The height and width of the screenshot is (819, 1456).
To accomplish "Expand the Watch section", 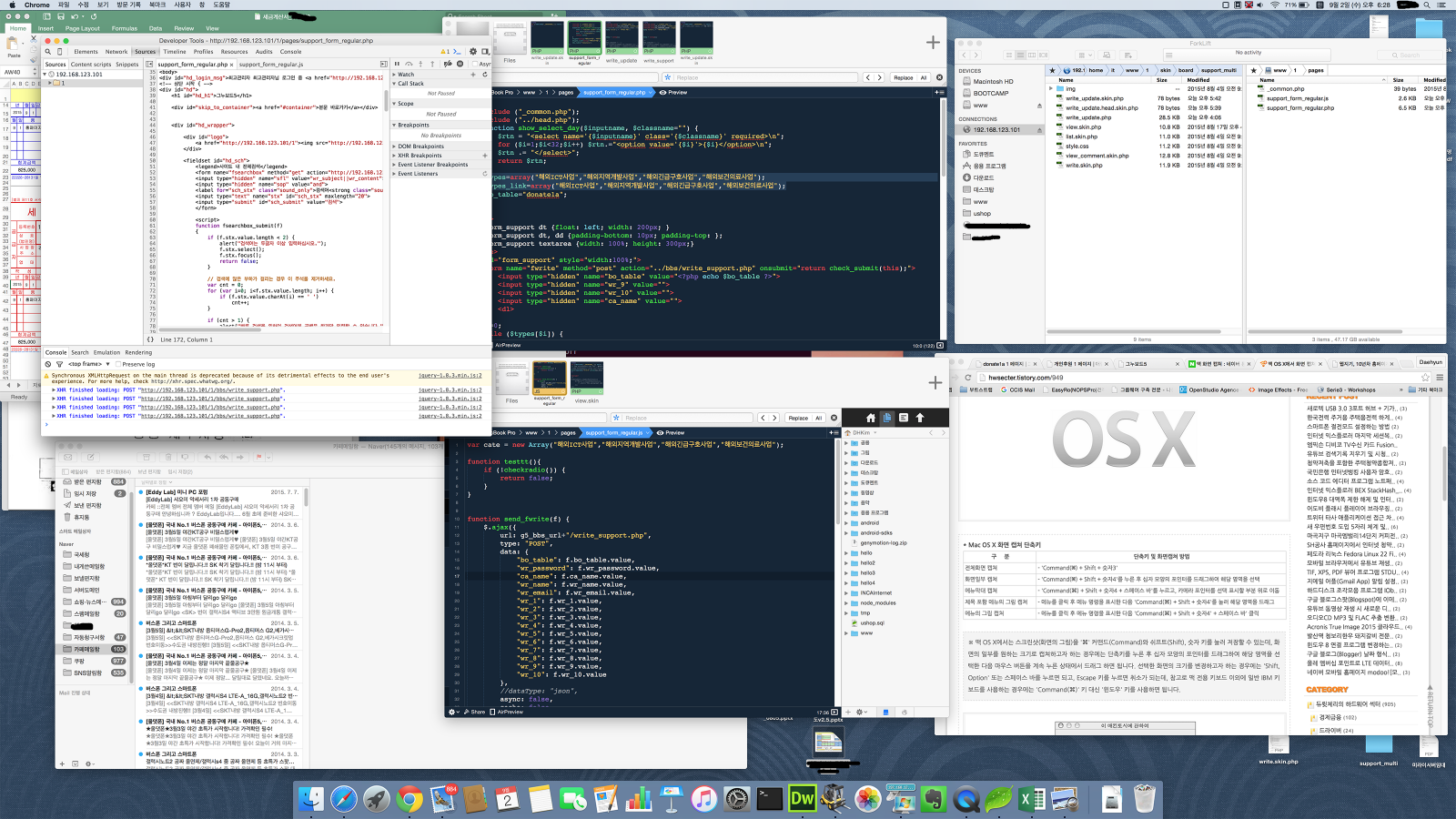I will click(x=395, y=75).
